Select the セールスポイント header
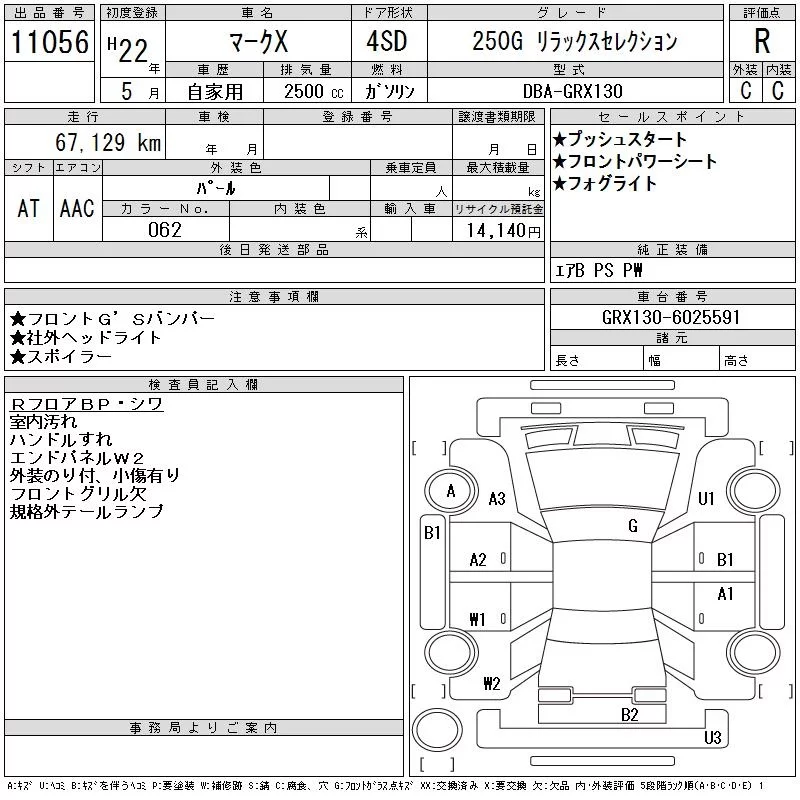The image size is (800, 800). [x=672, y=116]
